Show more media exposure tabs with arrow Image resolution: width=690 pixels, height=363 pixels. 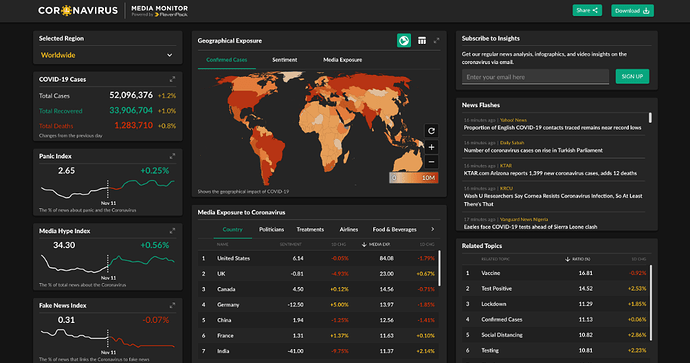pos(433,229)
